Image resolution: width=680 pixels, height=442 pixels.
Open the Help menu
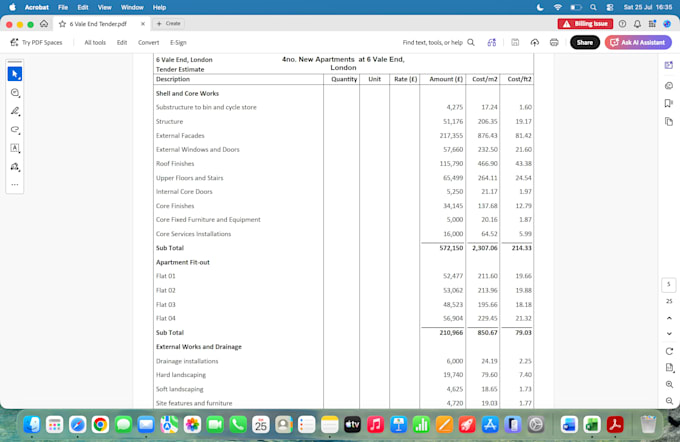(x=159, y=7)
